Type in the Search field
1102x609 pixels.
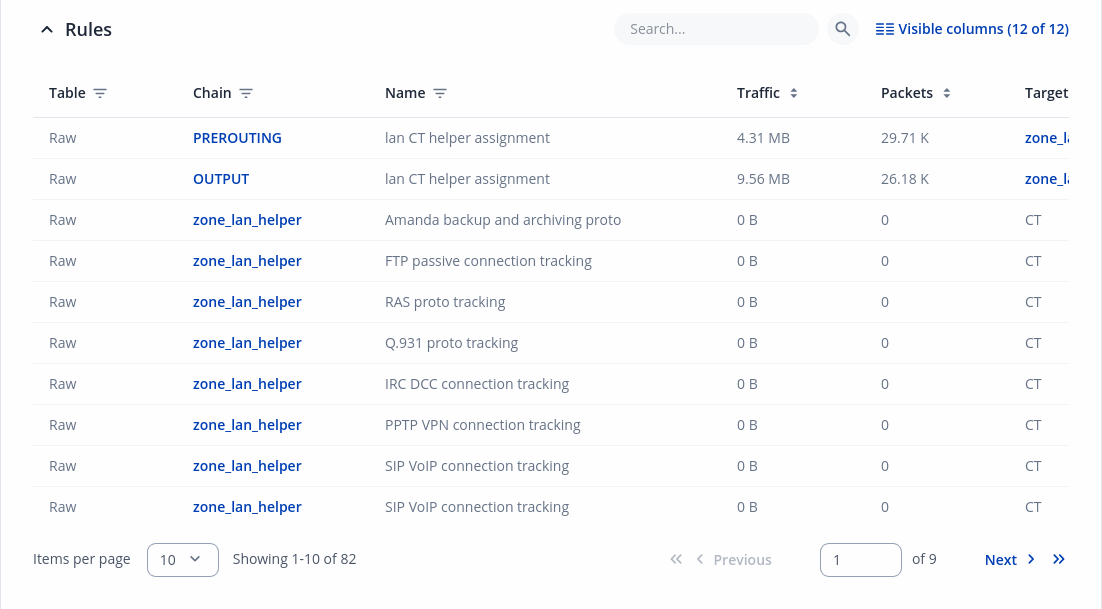point(716,29)
